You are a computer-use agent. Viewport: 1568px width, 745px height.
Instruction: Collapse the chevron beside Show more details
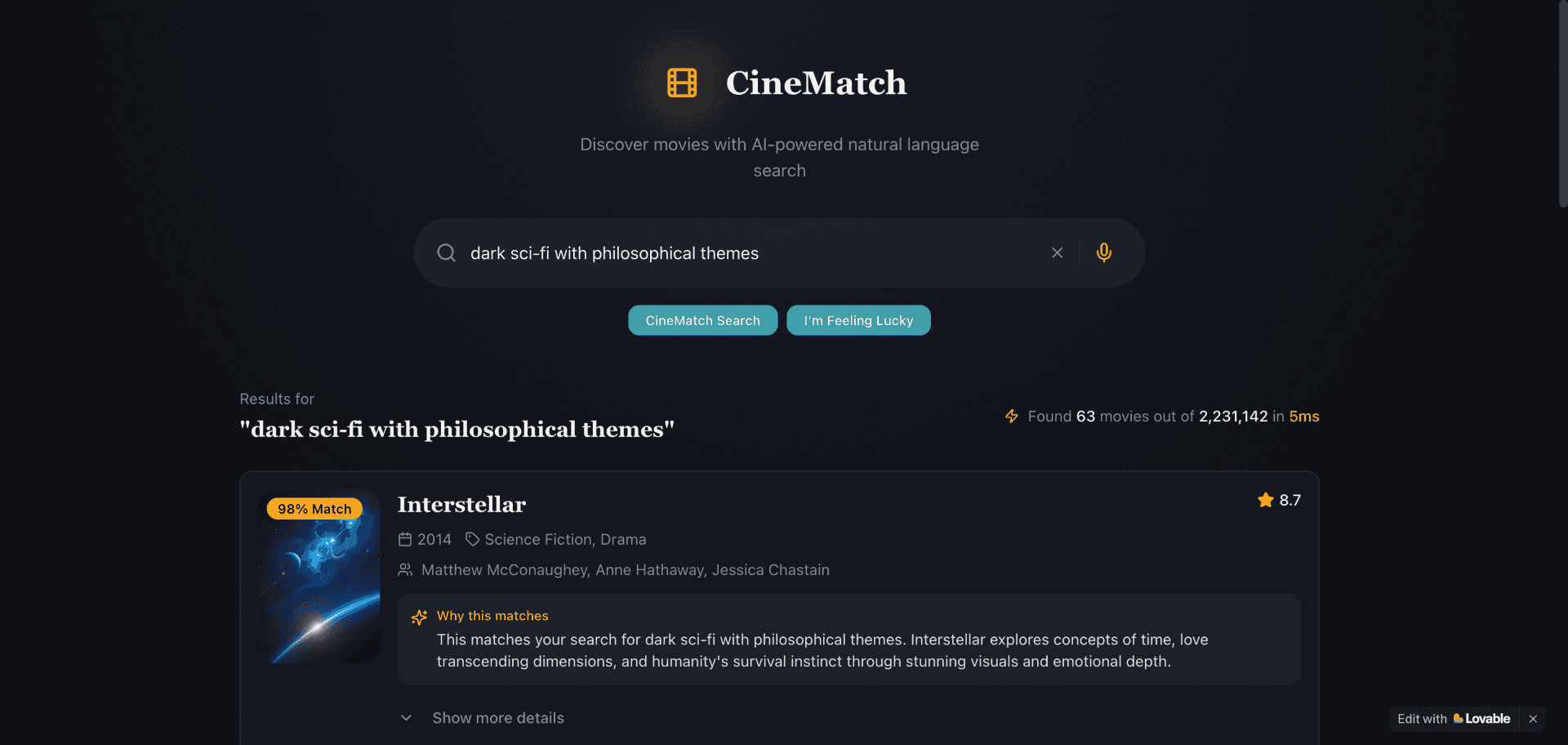[x=406, y=717]
